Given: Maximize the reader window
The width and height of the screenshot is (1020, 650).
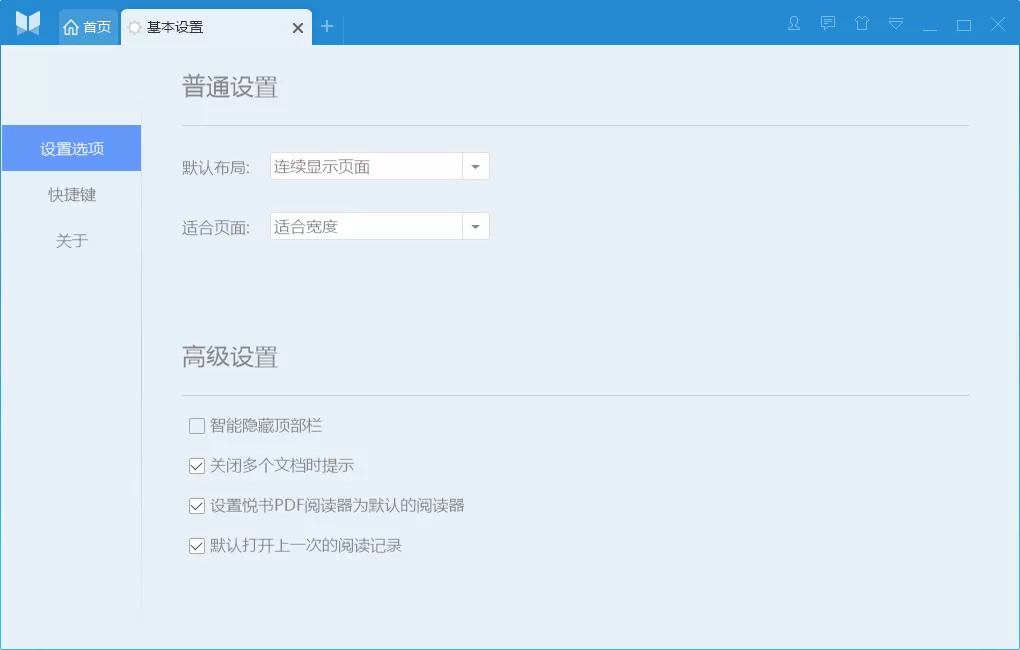Looking at the screenshot, I should click(x=964, y=25).
